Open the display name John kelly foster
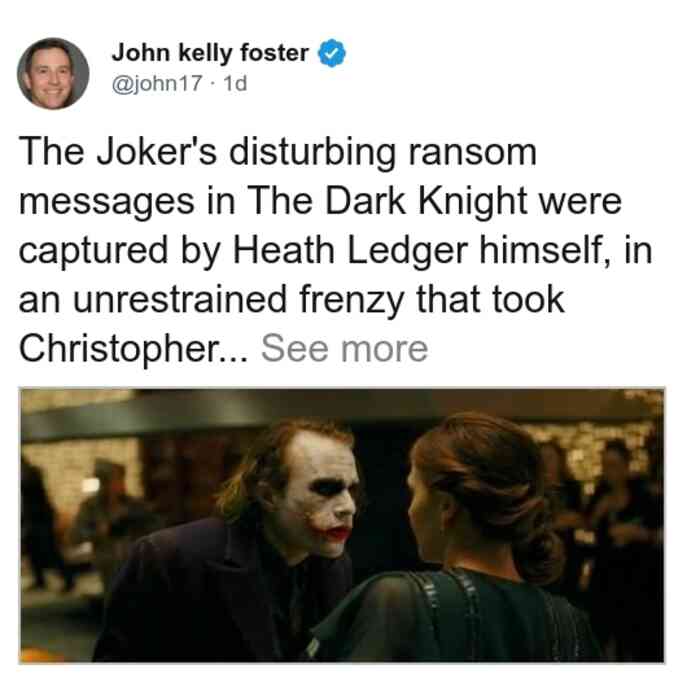 click(210, 53)
